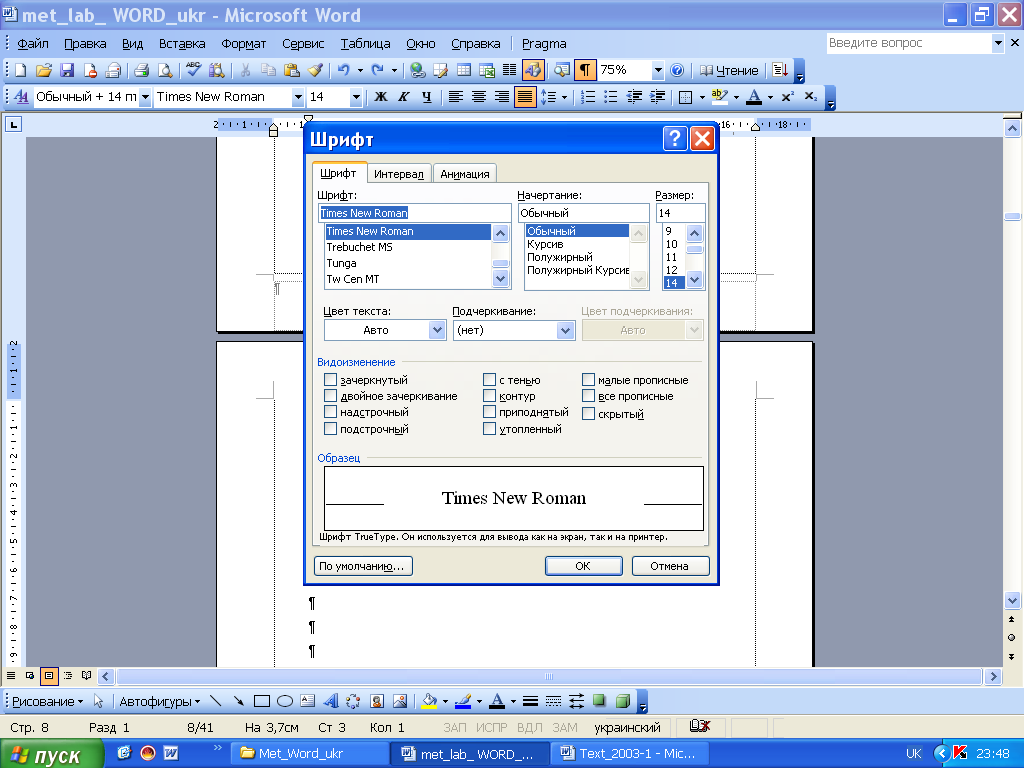Toggle с тенью shadow checkbox
The image size is (1024, 768).
(x=489, y=379)
